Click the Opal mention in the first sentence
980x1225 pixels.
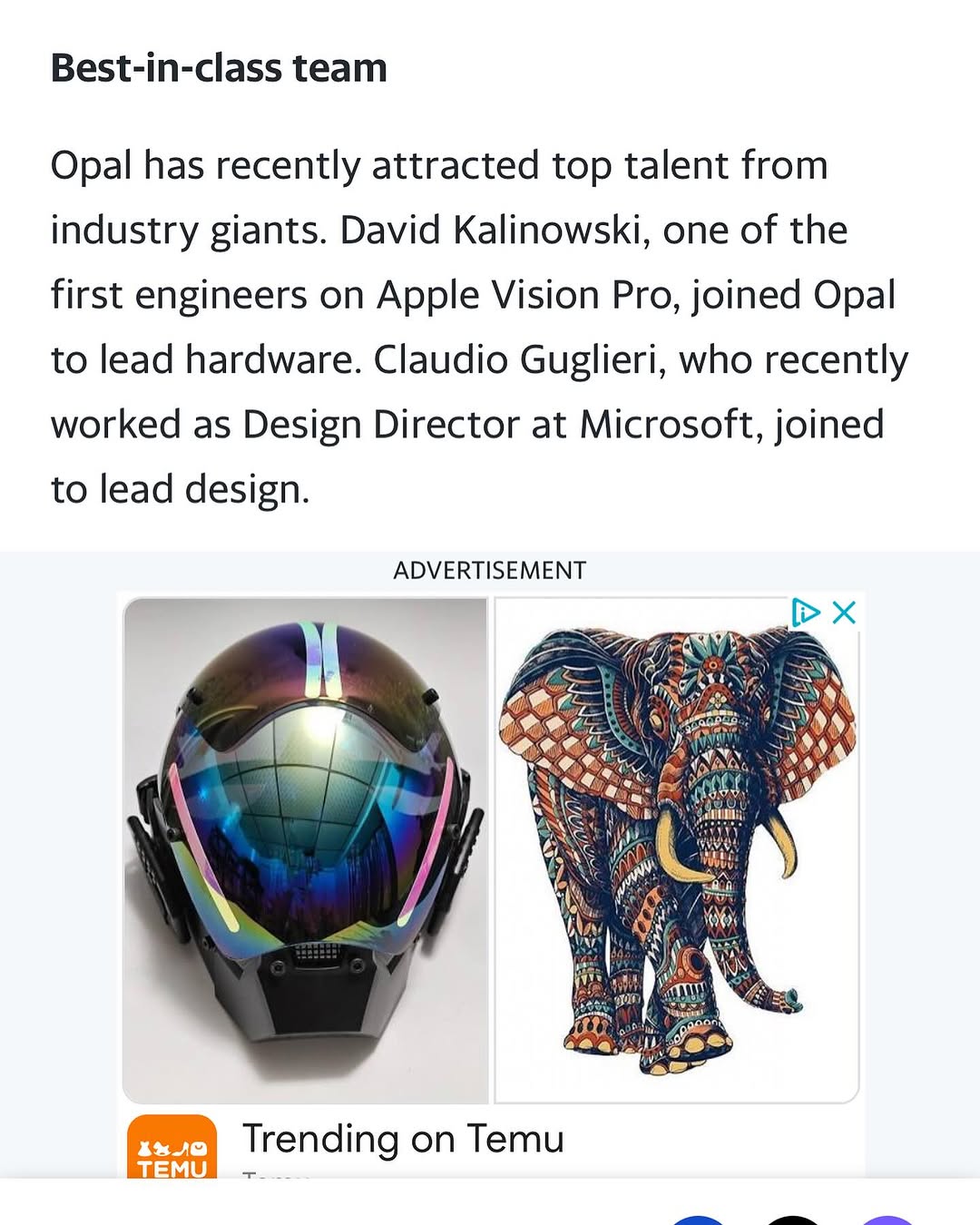91,164
